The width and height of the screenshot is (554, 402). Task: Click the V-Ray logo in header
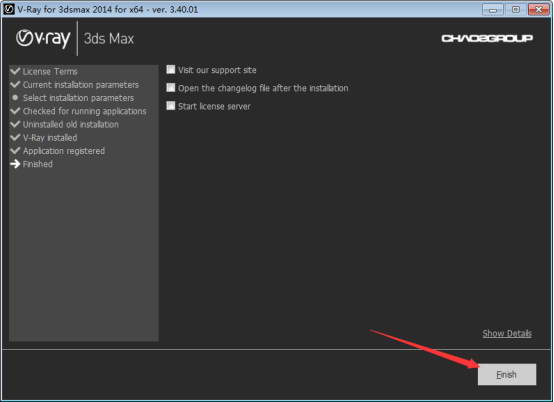click(43, 38)
